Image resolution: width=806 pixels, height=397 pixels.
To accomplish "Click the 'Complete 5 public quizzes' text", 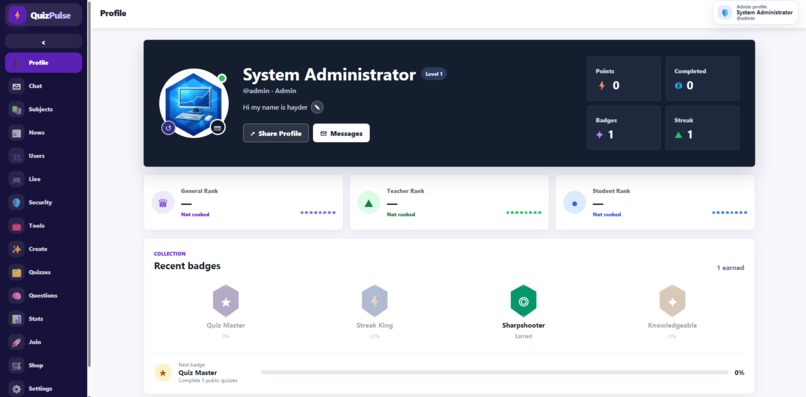I will [x=208, y=381].
